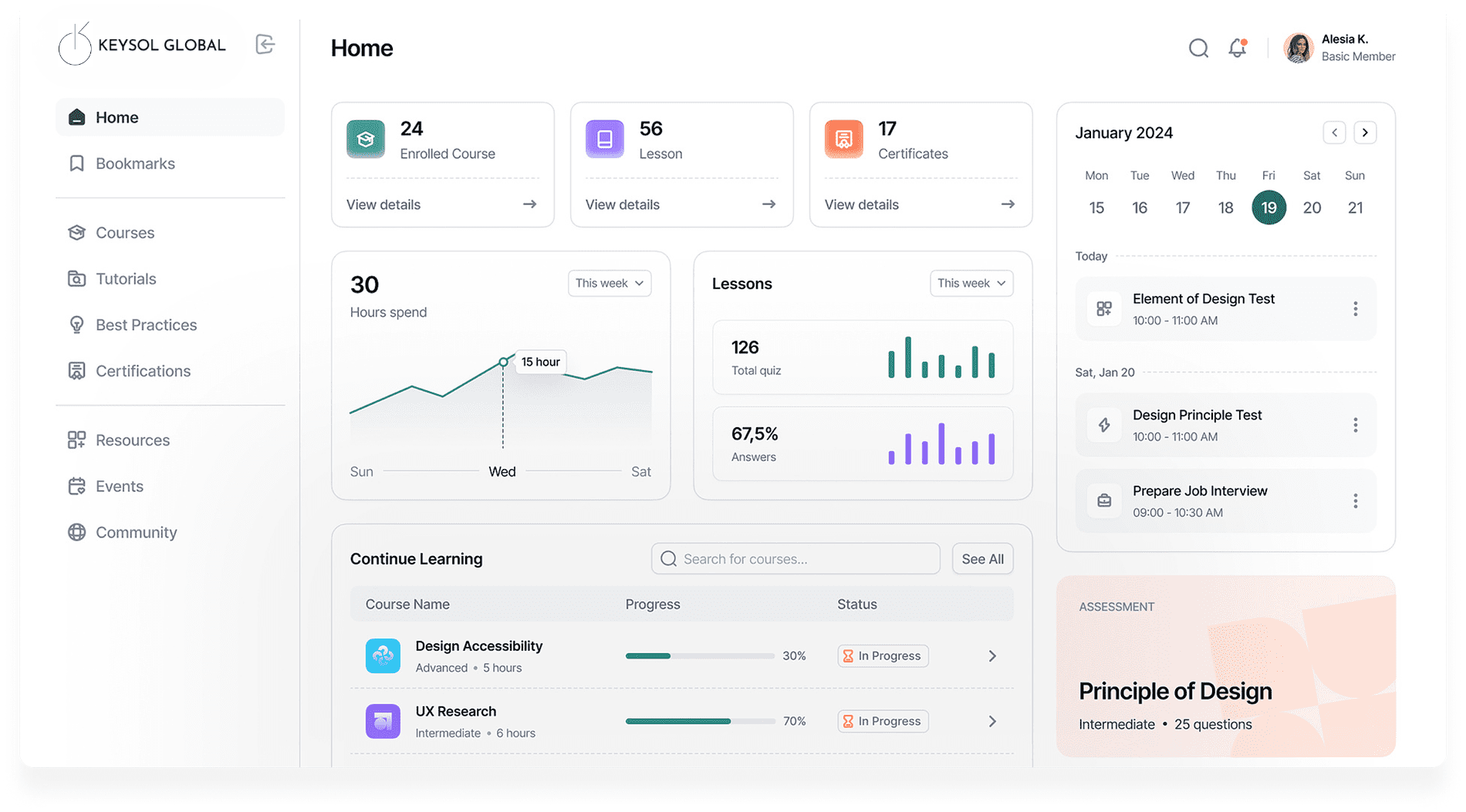
Task: Open the search magnifier in header
Action: click(1198, 49)
